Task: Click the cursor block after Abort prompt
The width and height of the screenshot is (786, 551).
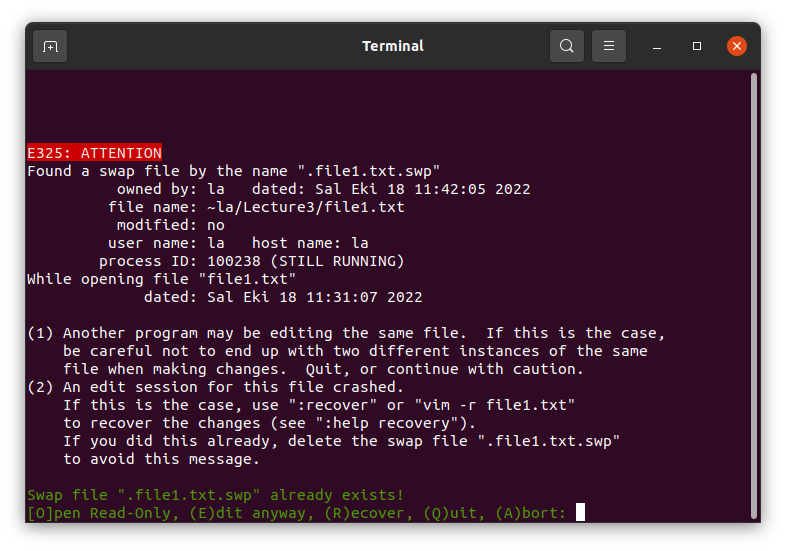Action: pyautogui.click(x=580, y=513)
